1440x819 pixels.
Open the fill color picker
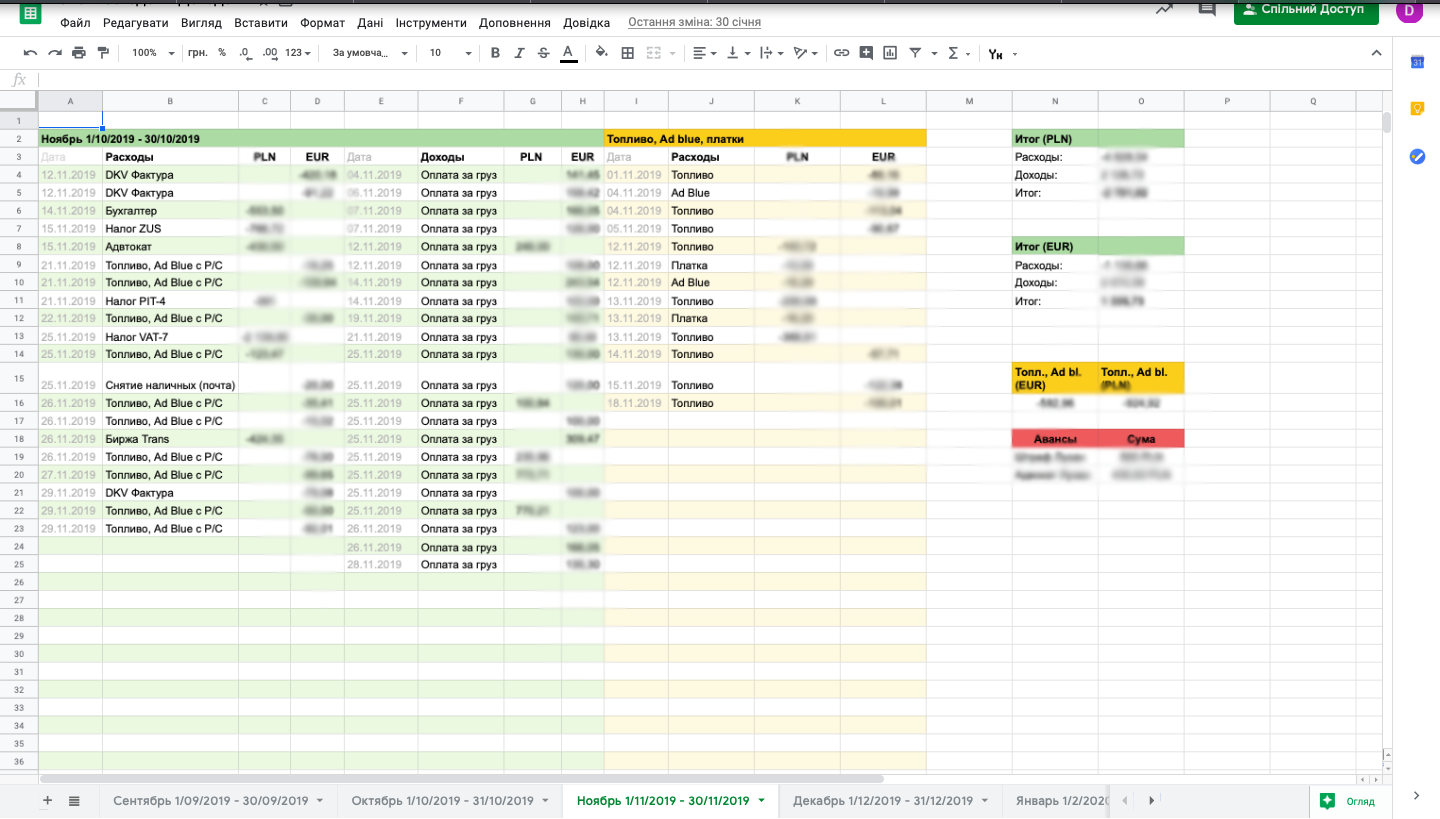(601, 53)
